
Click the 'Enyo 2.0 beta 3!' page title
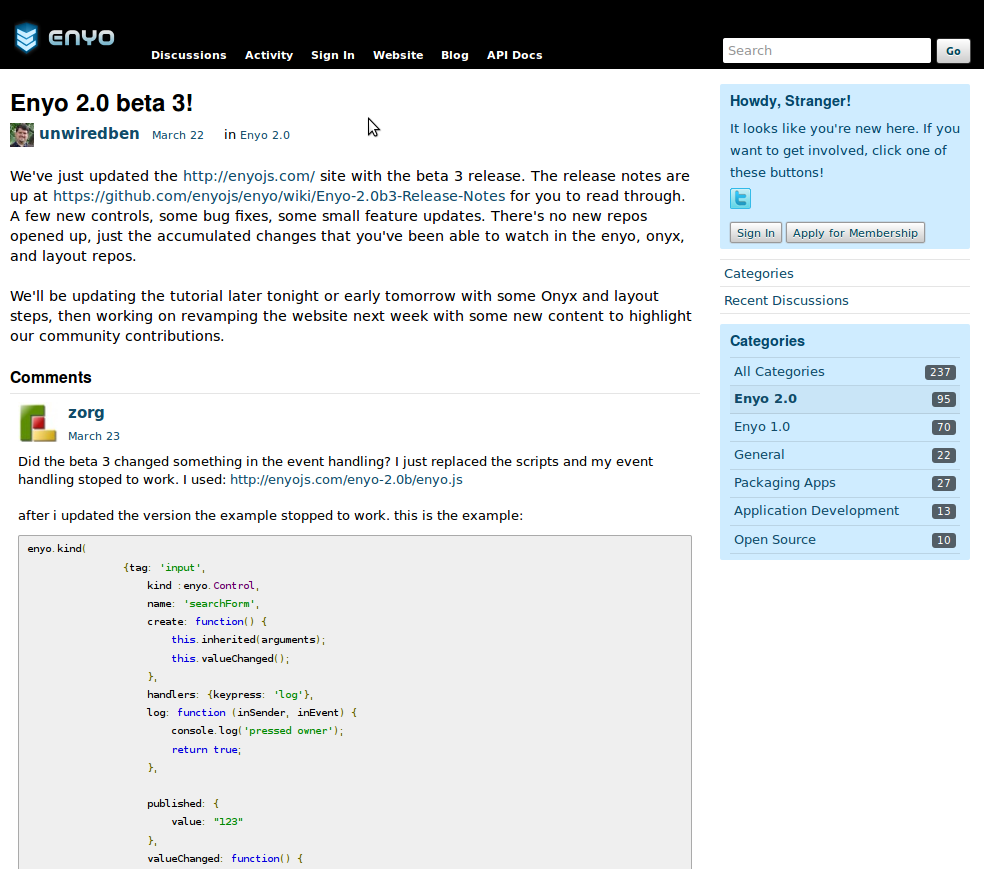102,103
